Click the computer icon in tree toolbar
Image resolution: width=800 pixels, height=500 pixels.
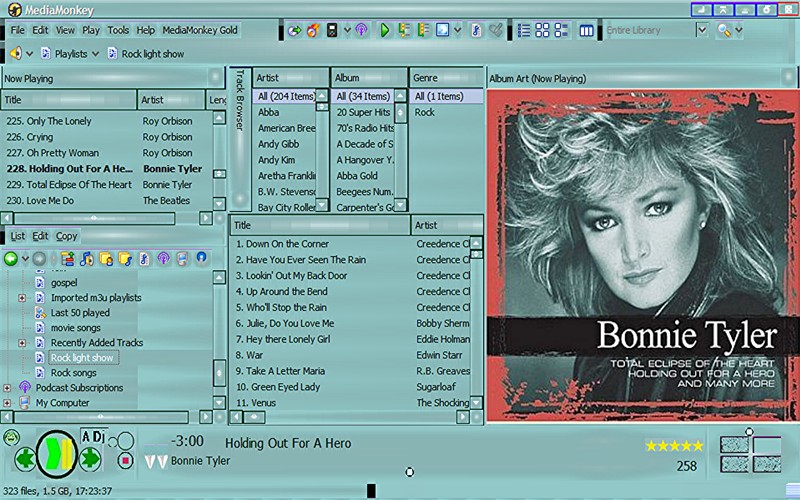[182, 259]
